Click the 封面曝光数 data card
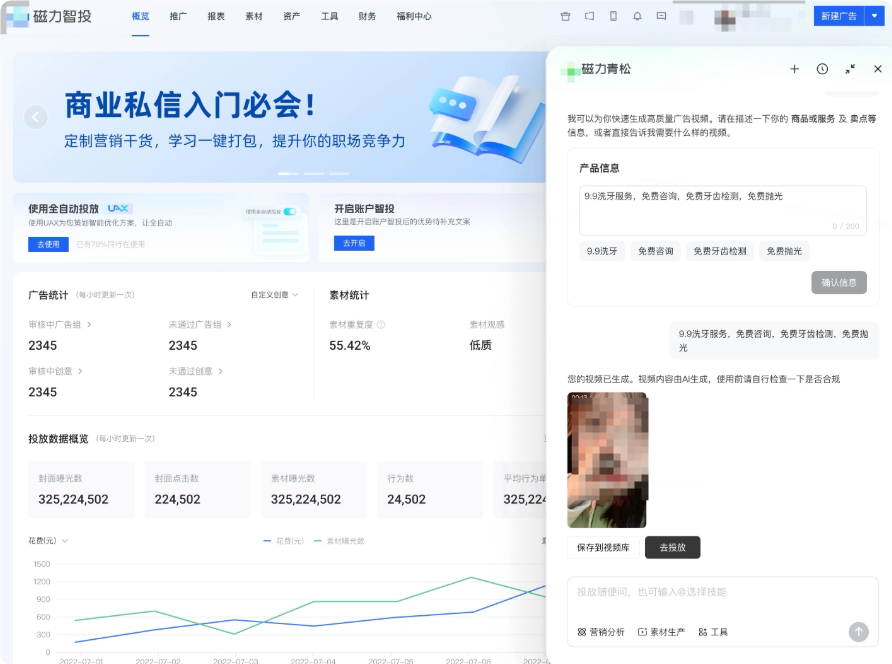892x664 pixels. coord(81,489)
